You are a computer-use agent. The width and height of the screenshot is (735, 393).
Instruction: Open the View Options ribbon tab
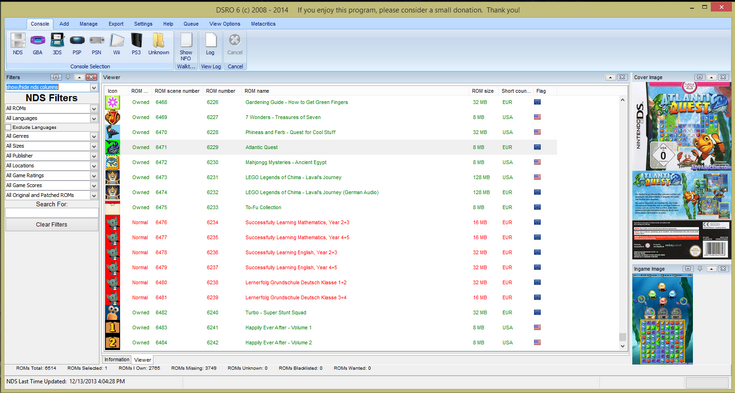click(225, 24)
